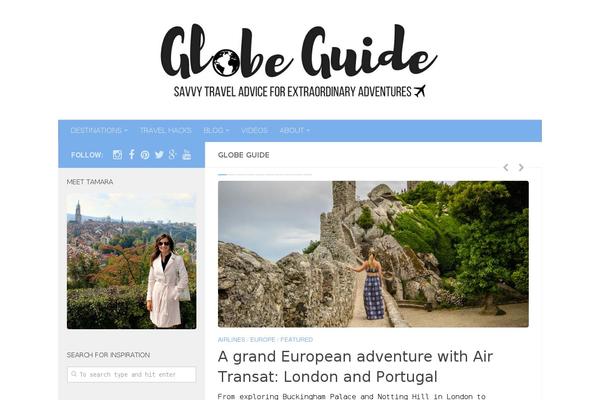Expand the Destinations dropdown menu

99,131
